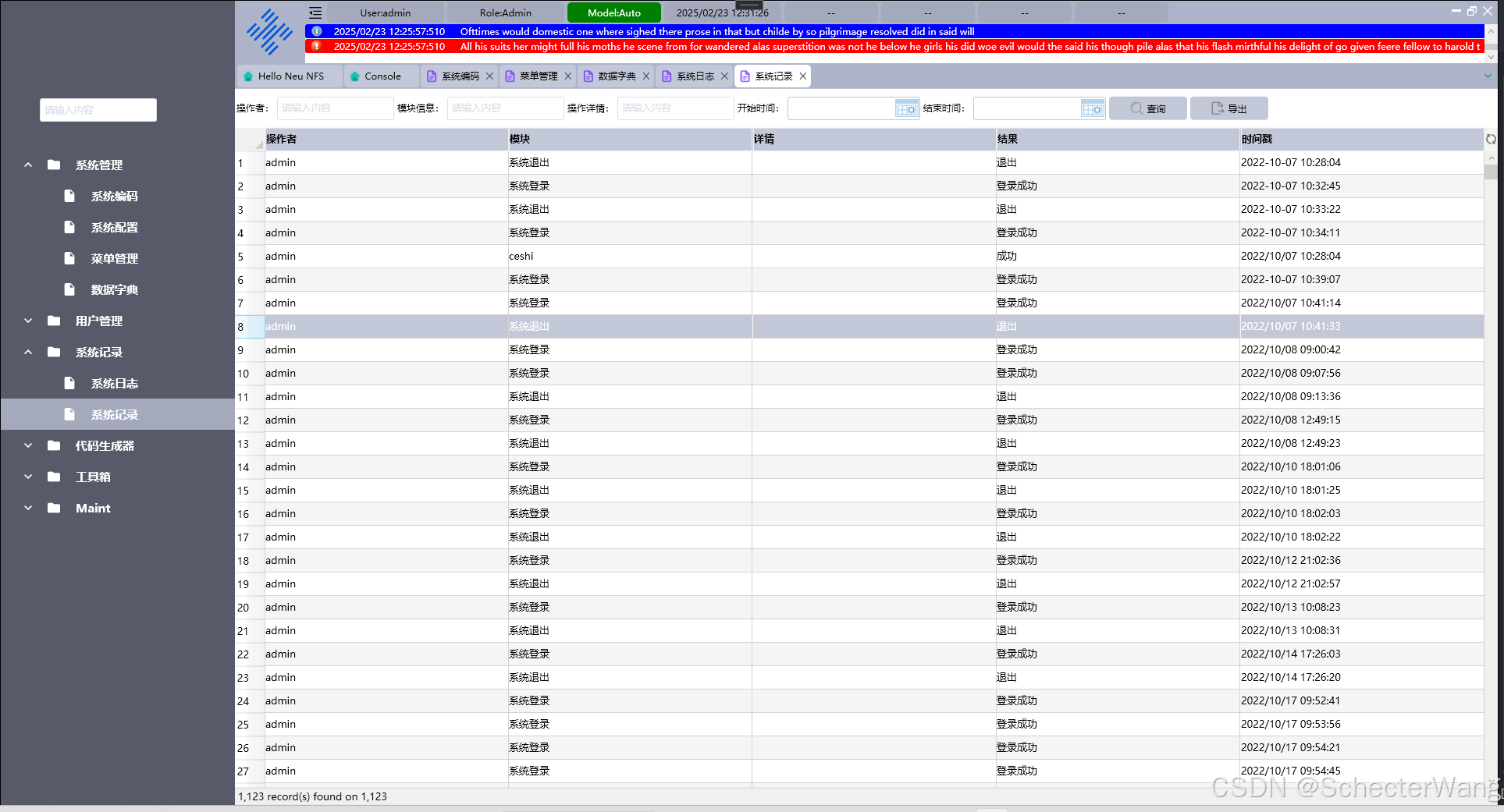Expand the message log panel chevron

pyautogui.click(x=1491, y=56)
